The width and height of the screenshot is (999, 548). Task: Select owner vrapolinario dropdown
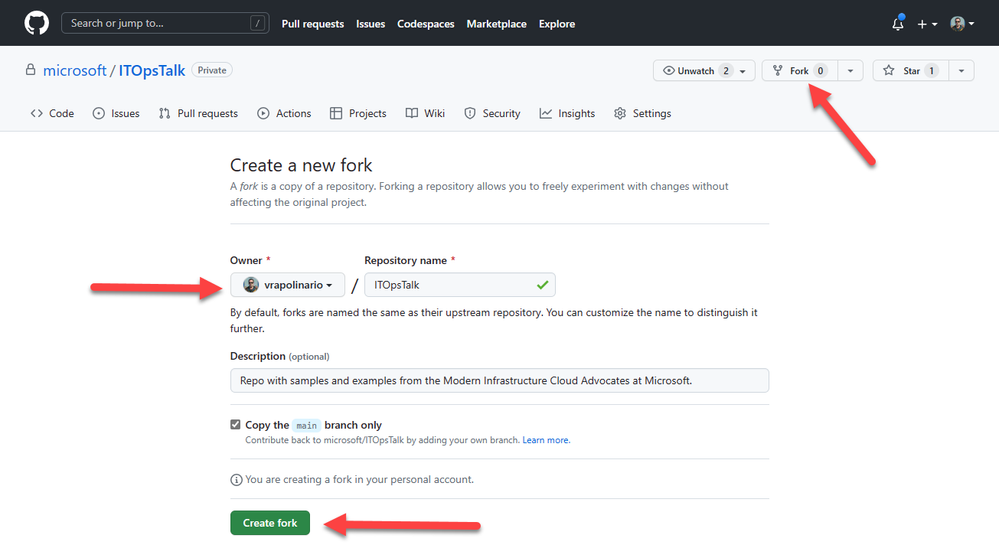[288, 285]
